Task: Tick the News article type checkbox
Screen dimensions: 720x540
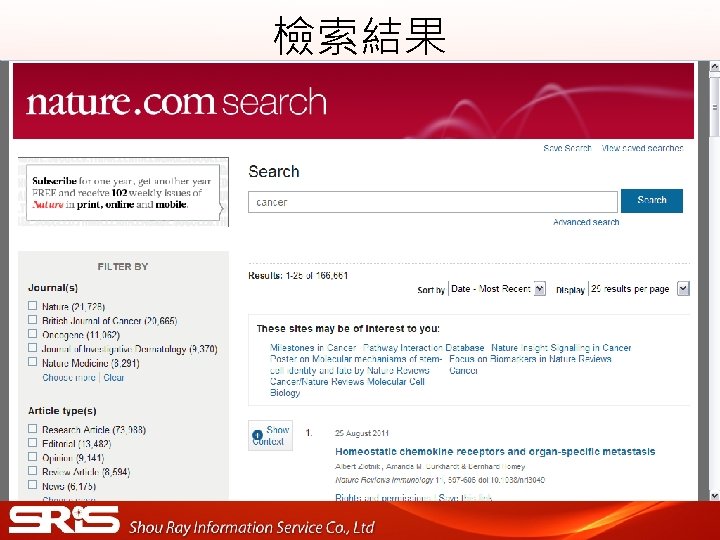Action: pyautogui.click(x=33, y=485)
